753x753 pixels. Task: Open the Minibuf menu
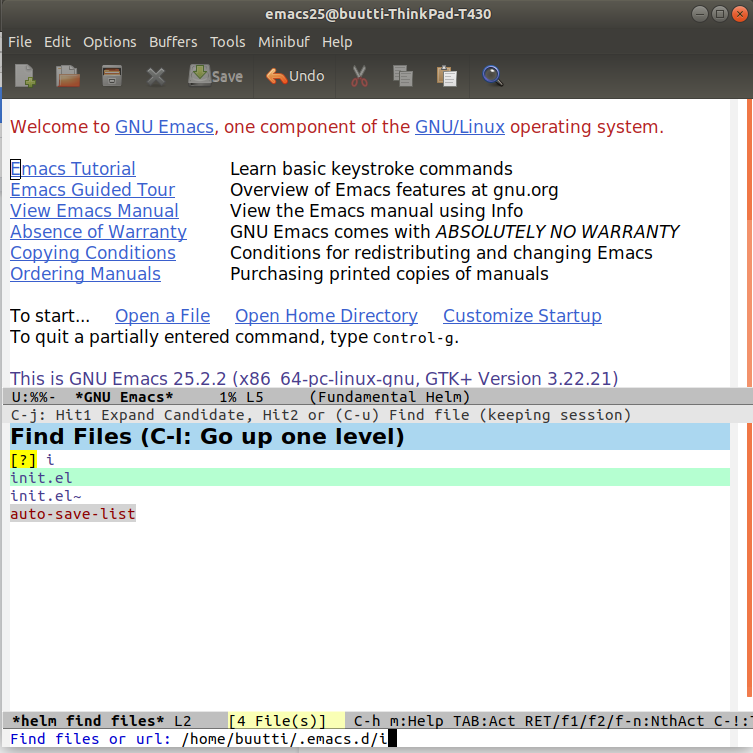284,42
